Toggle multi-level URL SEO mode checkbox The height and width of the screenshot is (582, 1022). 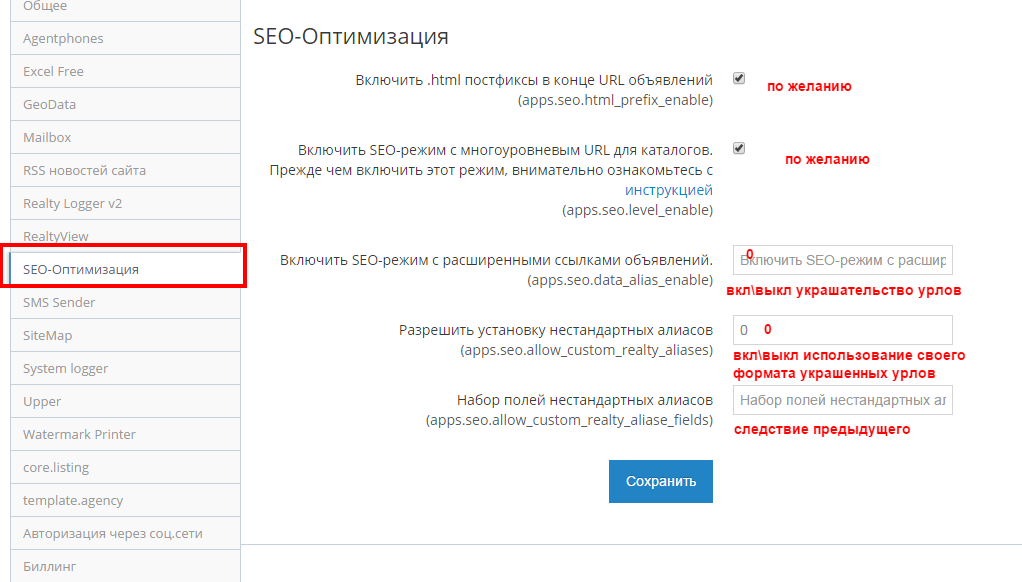(x=738, y=148)
